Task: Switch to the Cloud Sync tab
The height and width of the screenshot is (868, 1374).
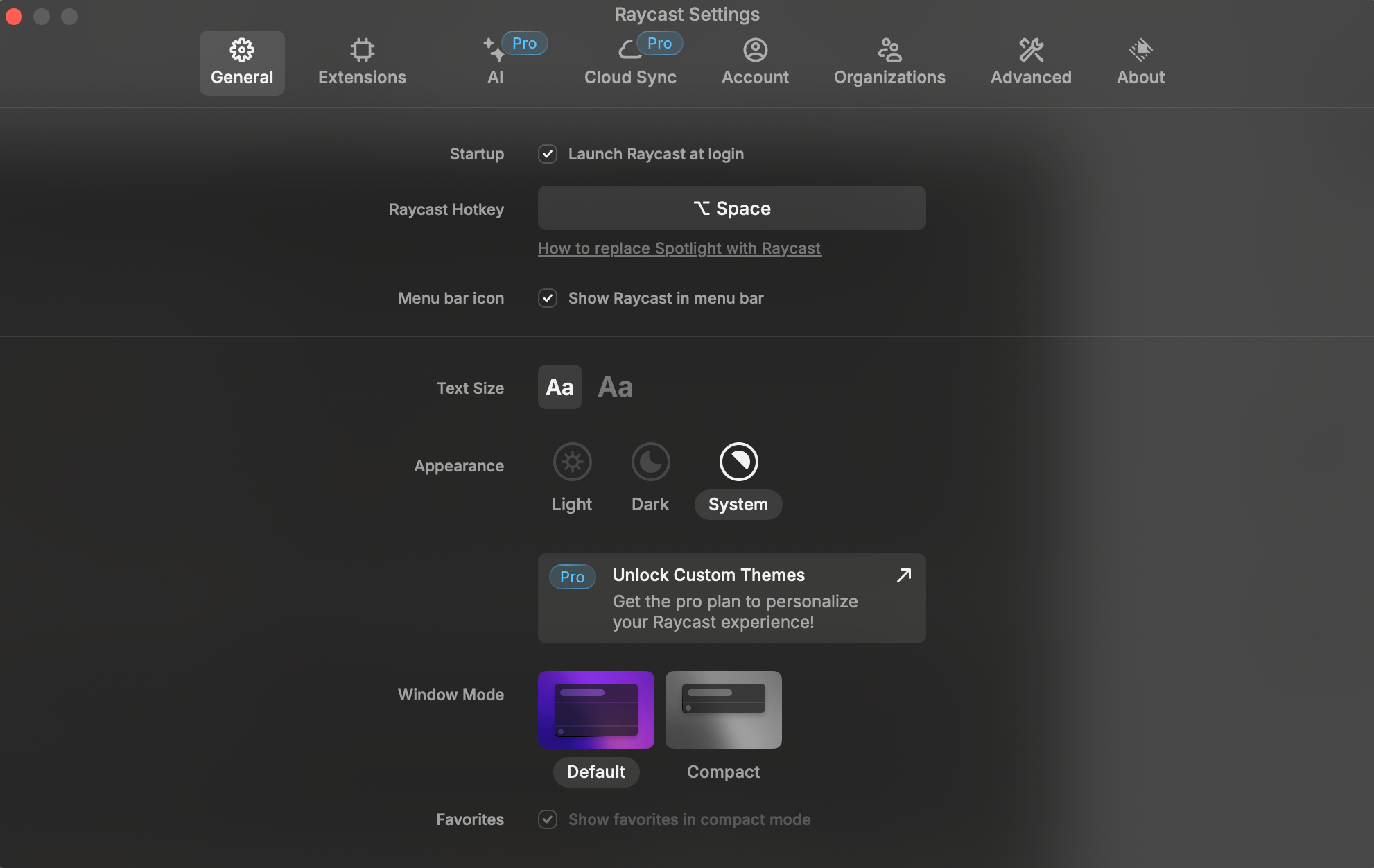Action: coord(630,62)
